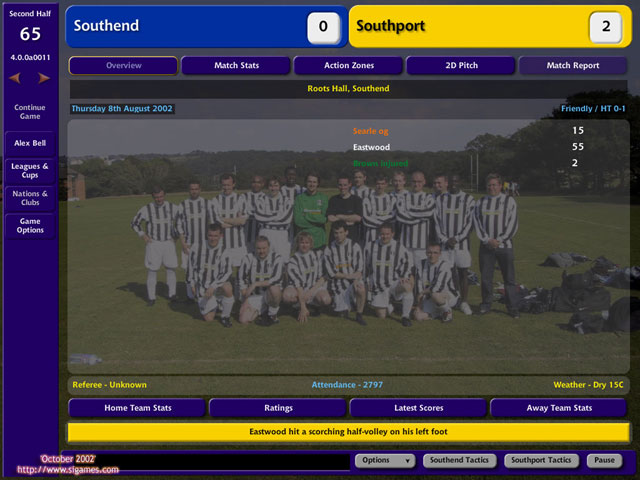Viewport: 640px width, 480px height.
Task: Switch to the Match Stats tab
Action: pyautogui.click(x=236, y=65)
